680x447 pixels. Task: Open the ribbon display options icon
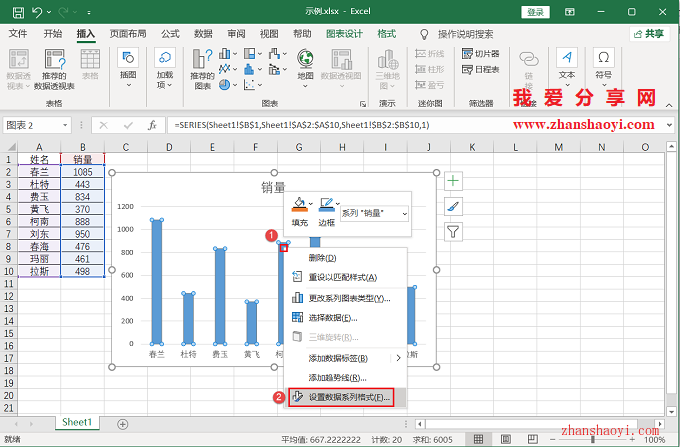[x=570, y=12]
